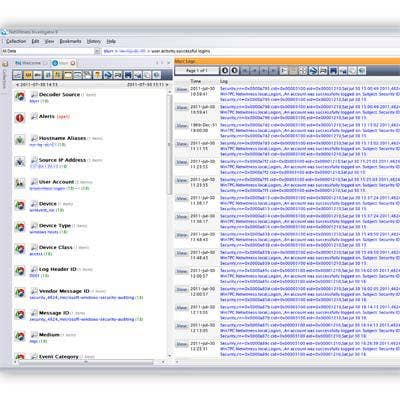Click the Source IP Address report icon
This screenshot has height=400, width=400.
pyautogui.click(x=20, y=162)
